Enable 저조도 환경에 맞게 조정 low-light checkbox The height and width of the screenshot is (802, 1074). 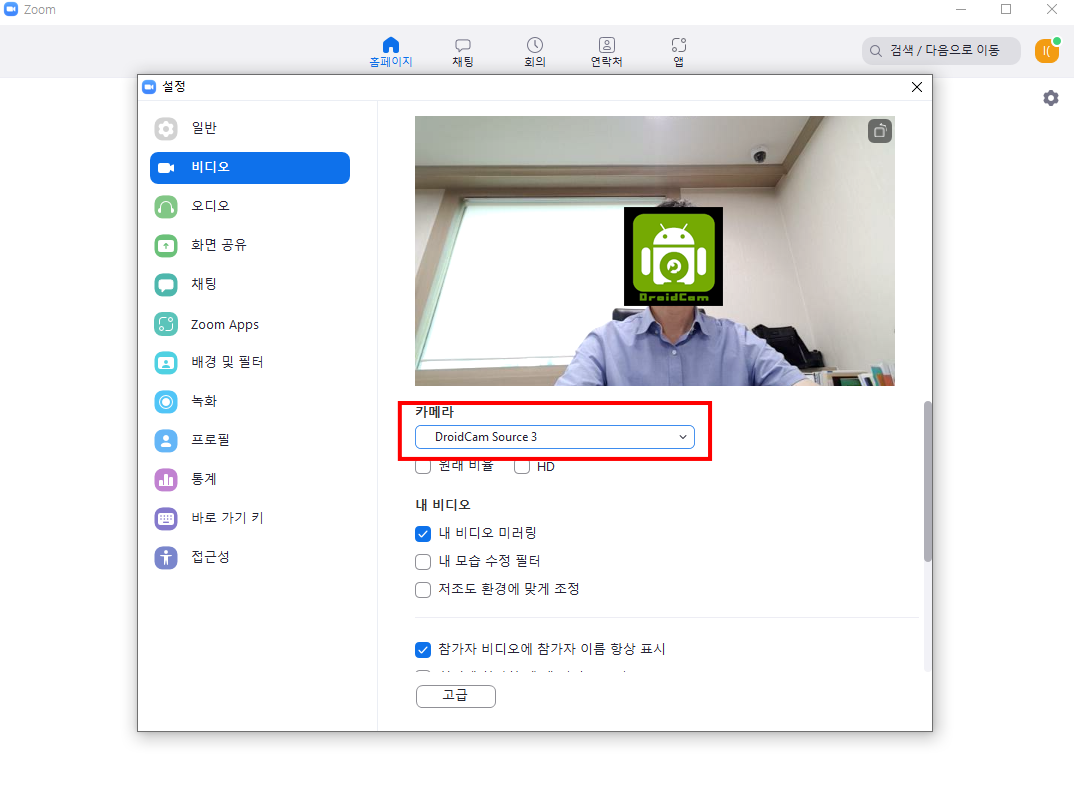(x=423, y=589)
